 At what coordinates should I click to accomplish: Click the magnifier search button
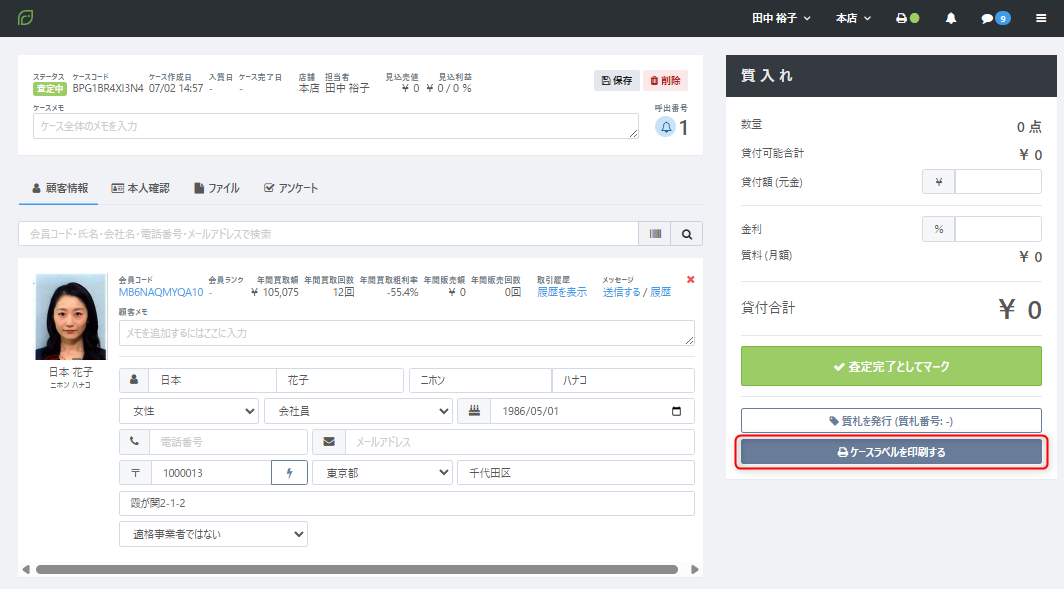point(687,234)
